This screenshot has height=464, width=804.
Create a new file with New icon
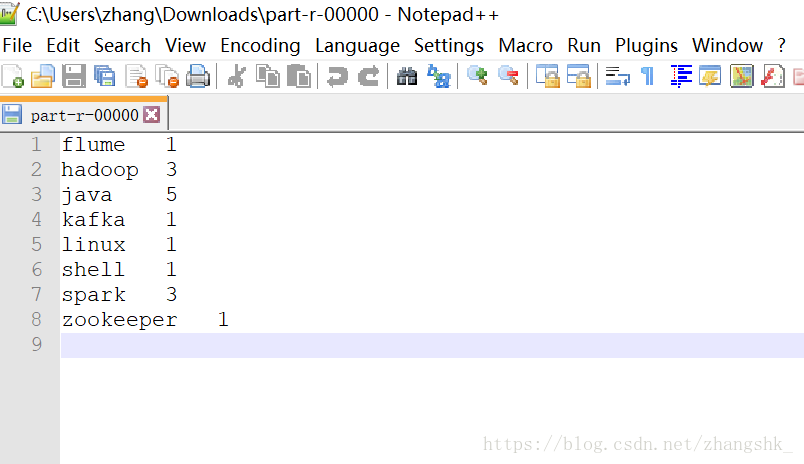click(x=12, y=76)
